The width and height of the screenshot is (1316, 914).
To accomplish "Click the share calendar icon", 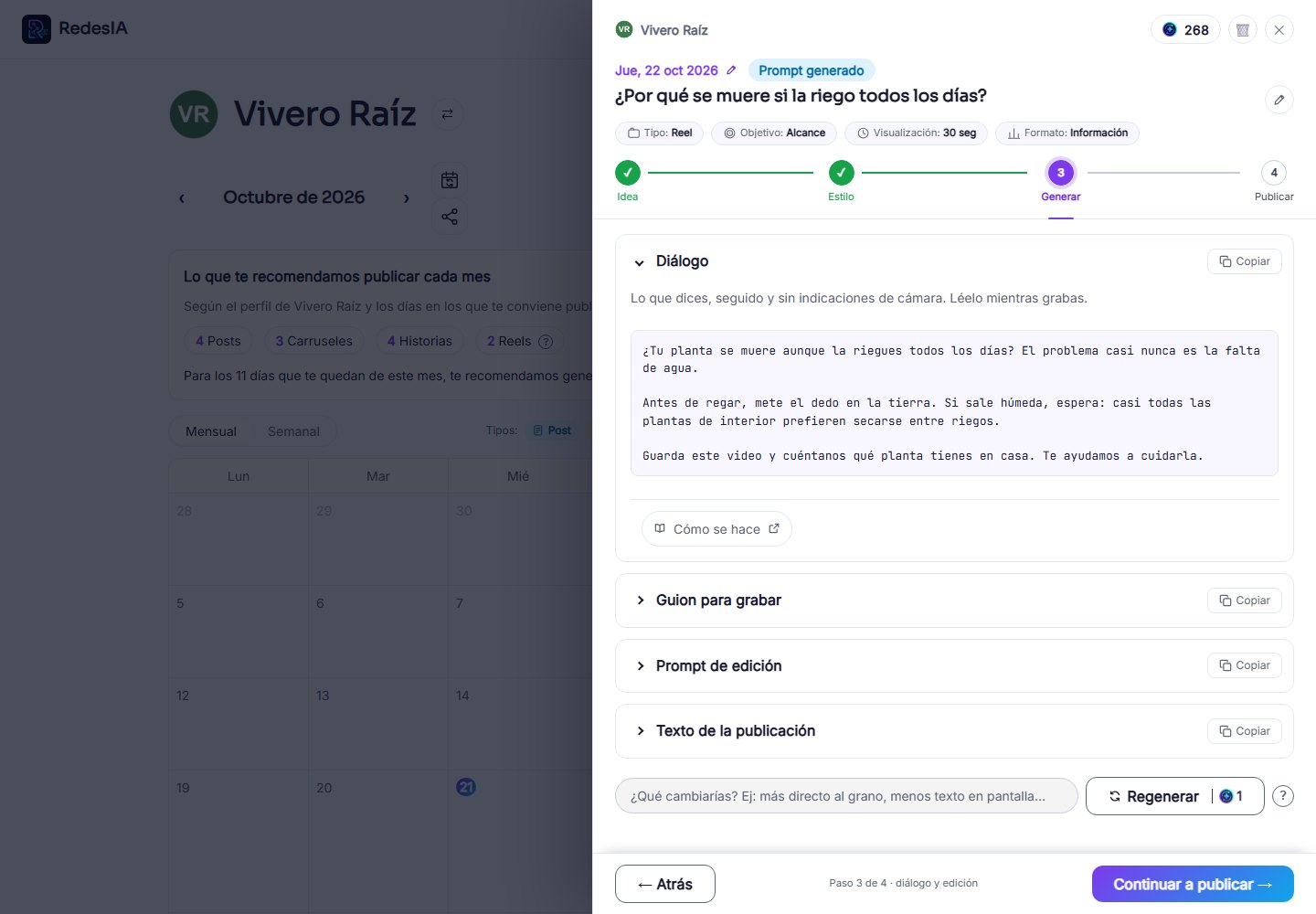I will tap(450, 217).
